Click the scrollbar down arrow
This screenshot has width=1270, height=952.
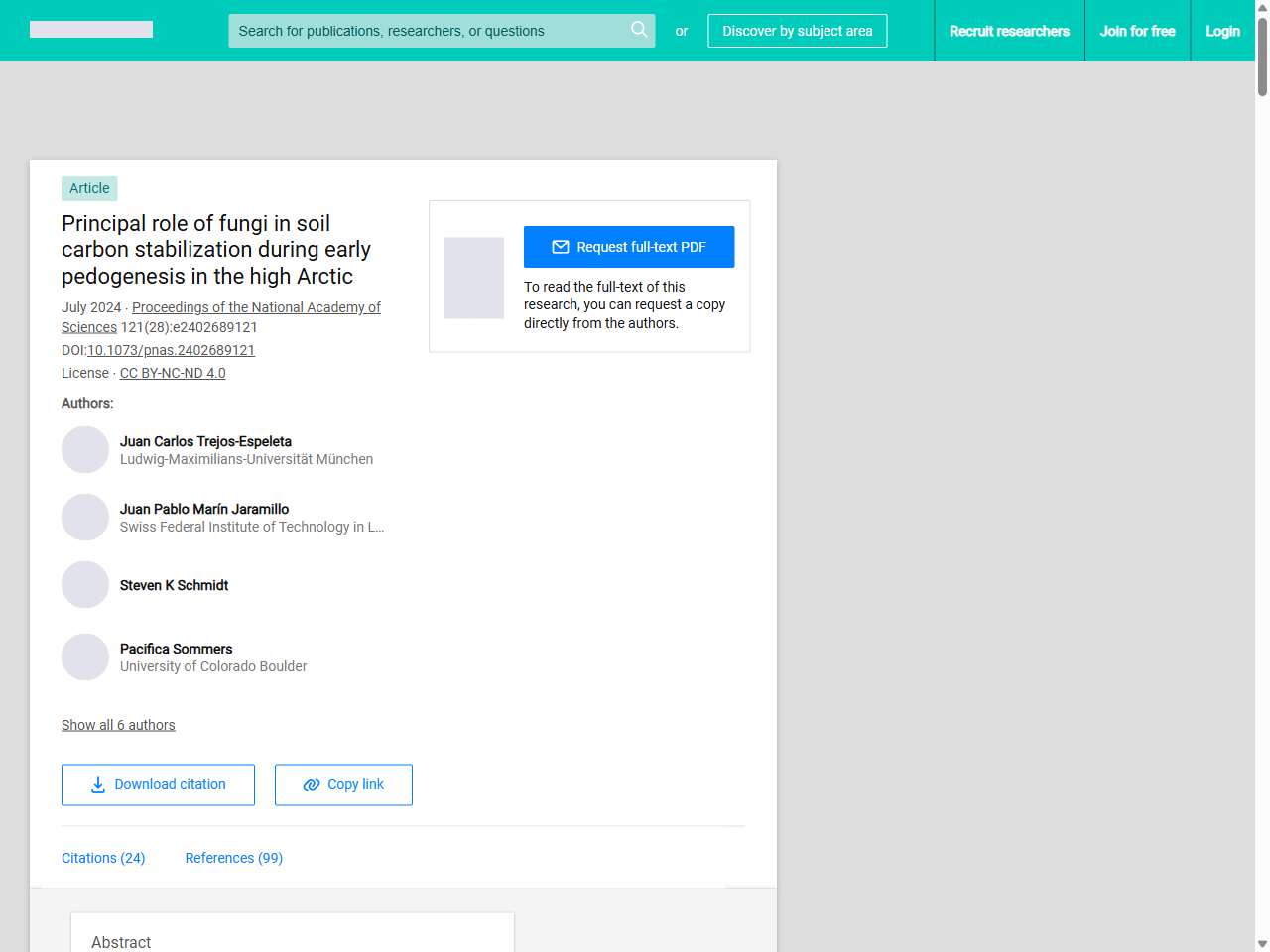click(x=1262, y=944)
